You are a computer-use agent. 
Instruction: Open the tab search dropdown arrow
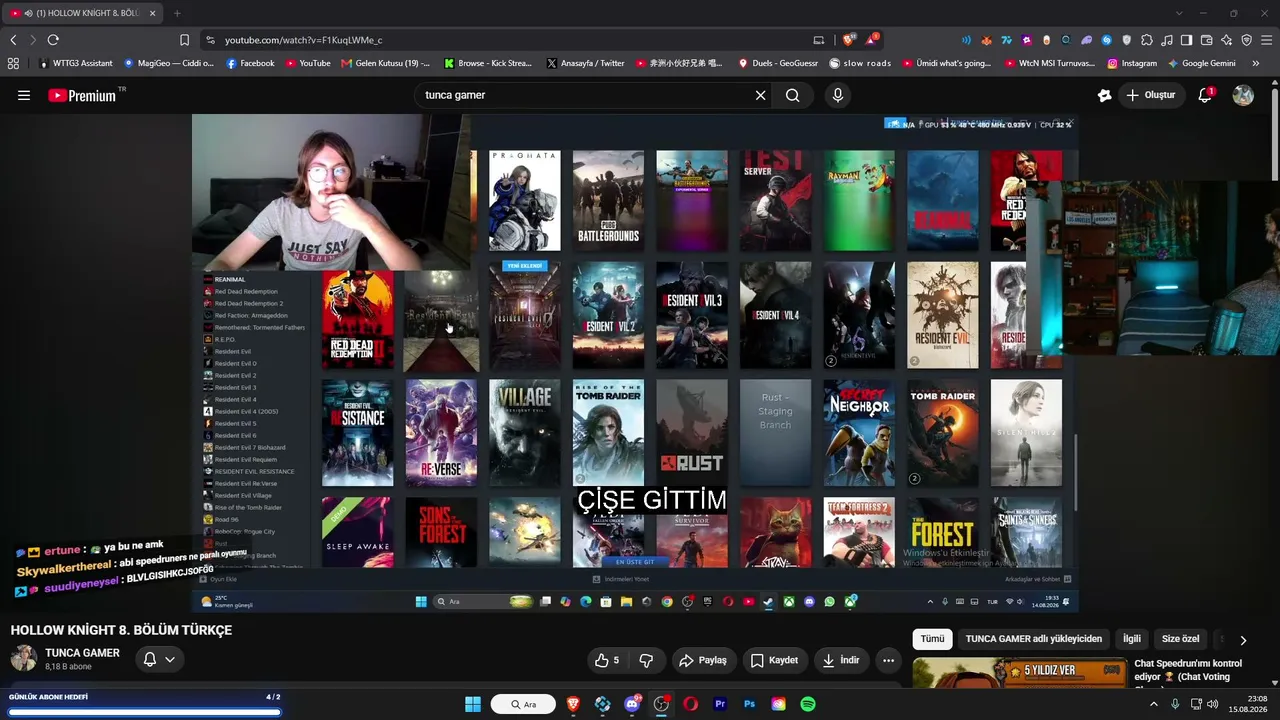[1179, 13]
